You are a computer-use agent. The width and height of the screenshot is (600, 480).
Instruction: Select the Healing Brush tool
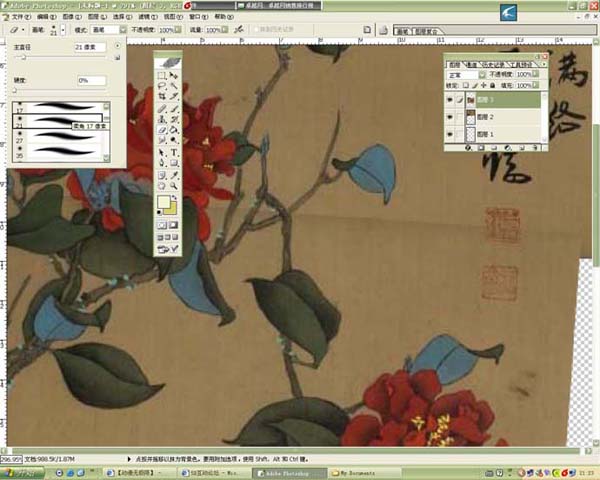[162, 109]
